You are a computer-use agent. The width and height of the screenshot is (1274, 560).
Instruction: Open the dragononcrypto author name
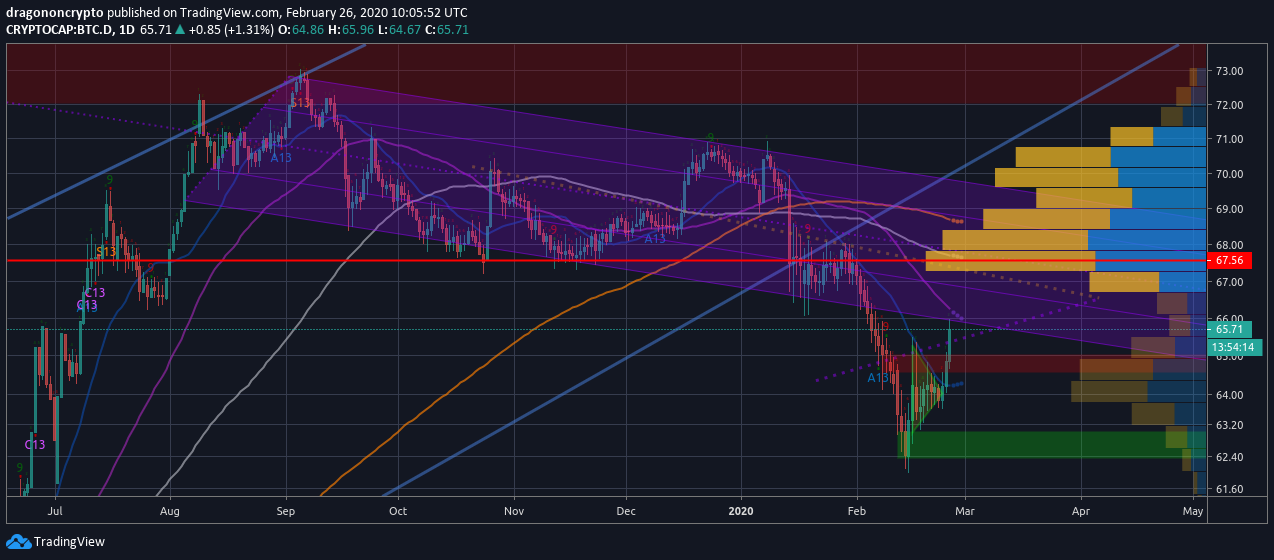point(54,14)
